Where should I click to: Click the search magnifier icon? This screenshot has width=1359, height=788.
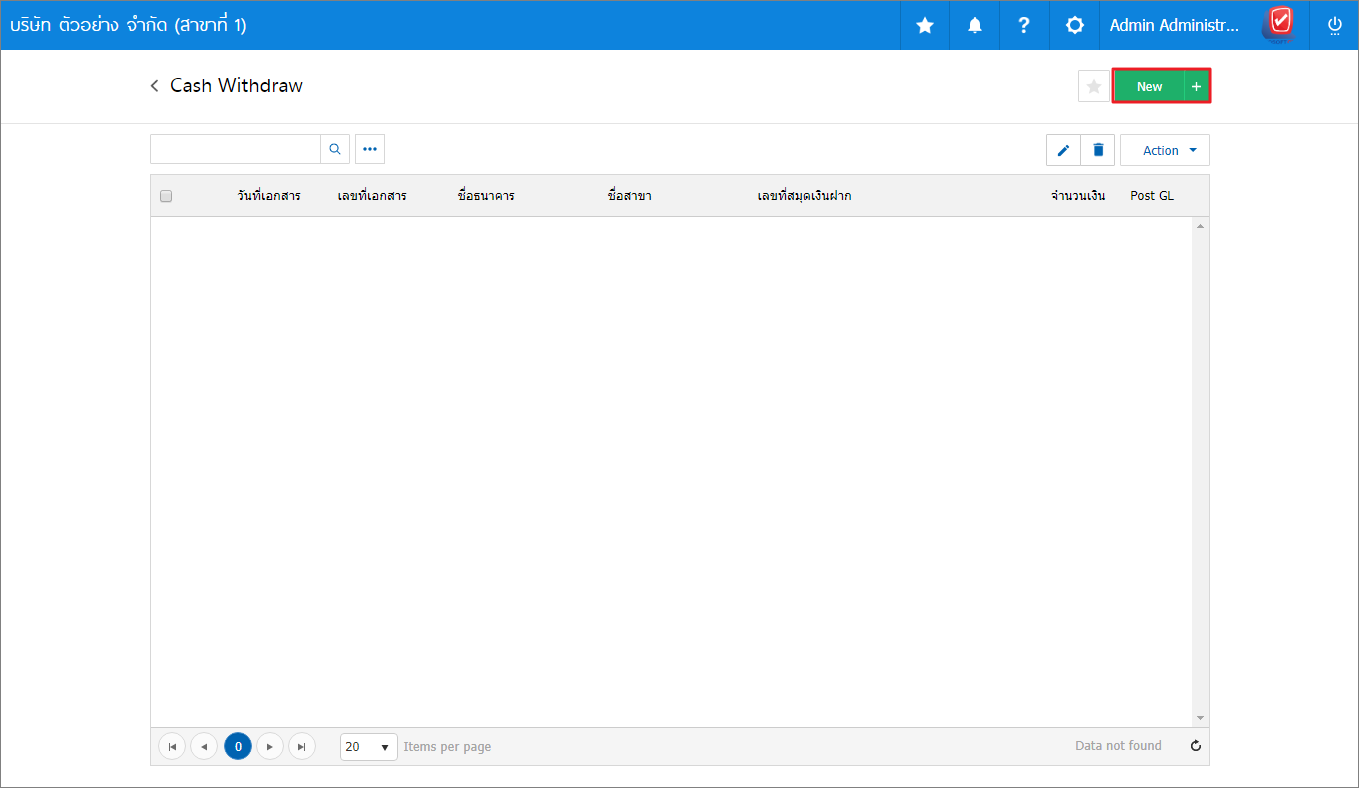[x=335, y=149]
